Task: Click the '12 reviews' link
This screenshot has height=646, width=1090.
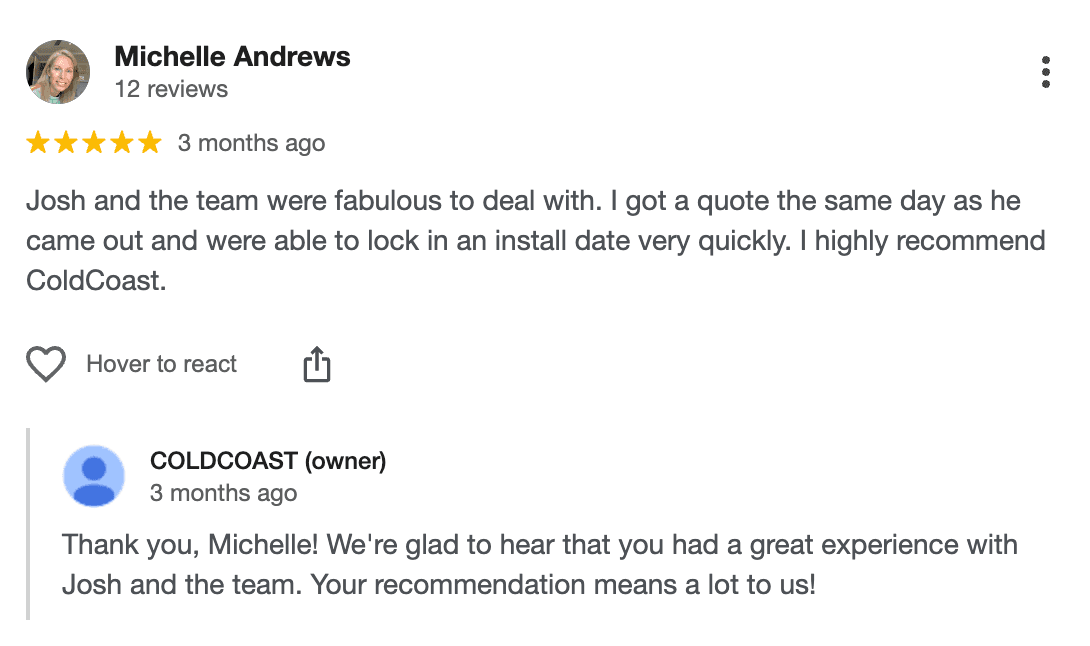Action: [171, 89]
